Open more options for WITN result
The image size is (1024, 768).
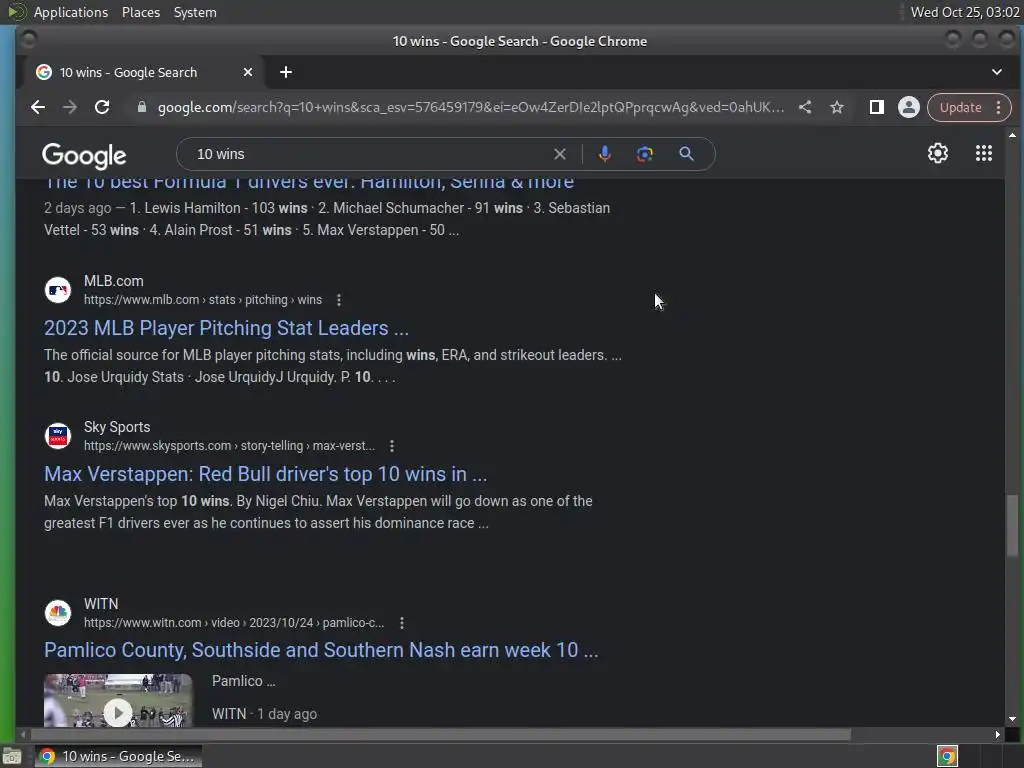pos(402,623)
